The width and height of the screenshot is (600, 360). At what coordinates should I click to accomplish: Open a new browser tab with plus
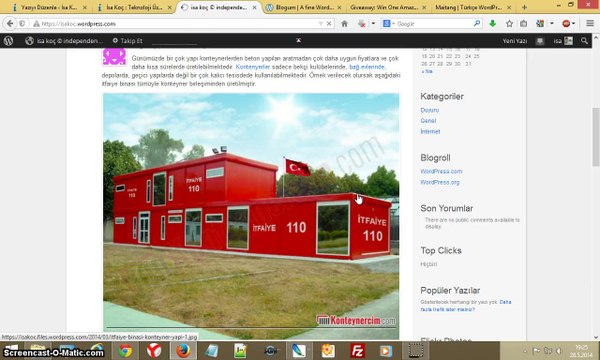tap(525, 7)
